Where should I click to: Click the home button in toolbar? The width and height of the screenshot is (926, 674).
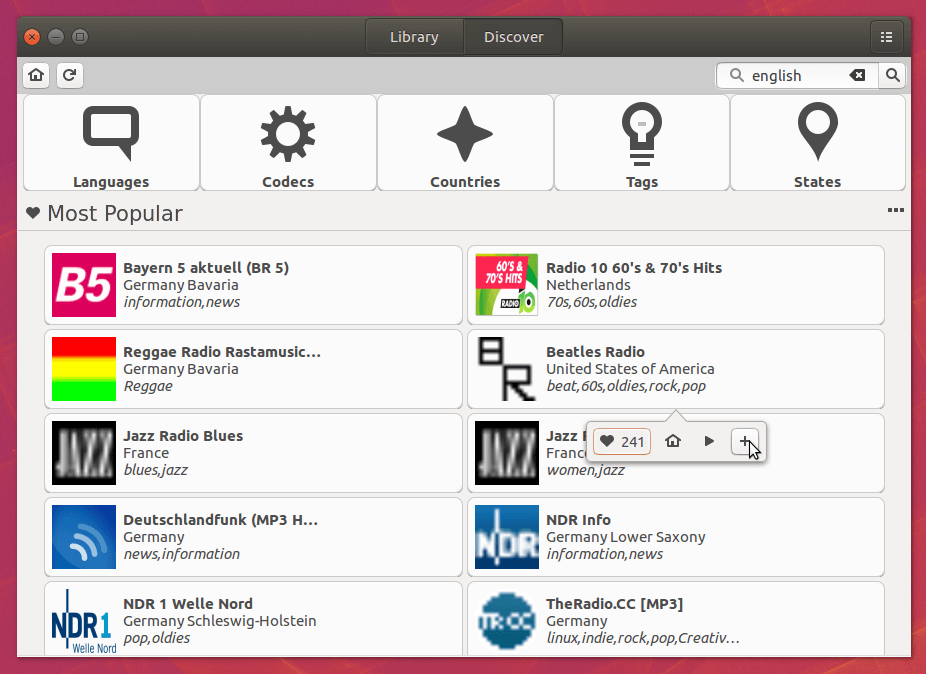click(36, 75)
